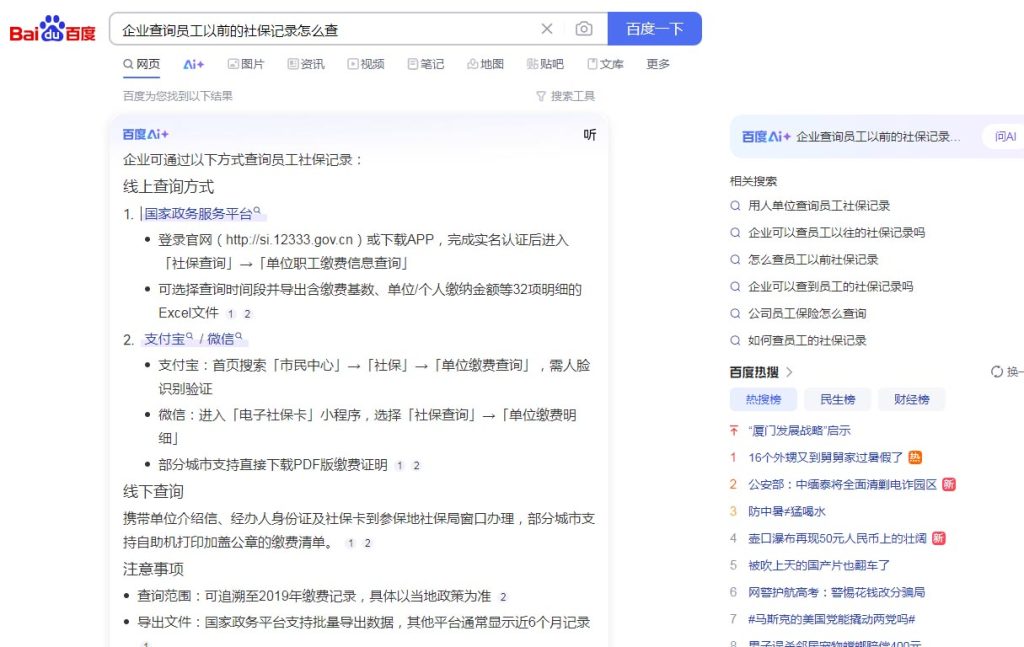Viewport: 1024px width, 647px height.
Task: Select the 民生榜 tab
Action: point(838,400)
